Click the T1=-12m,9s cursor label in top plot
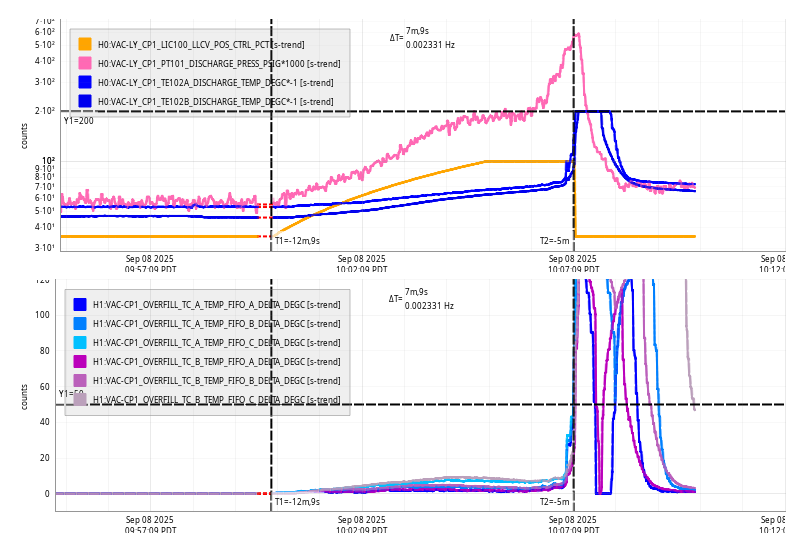 297,240
